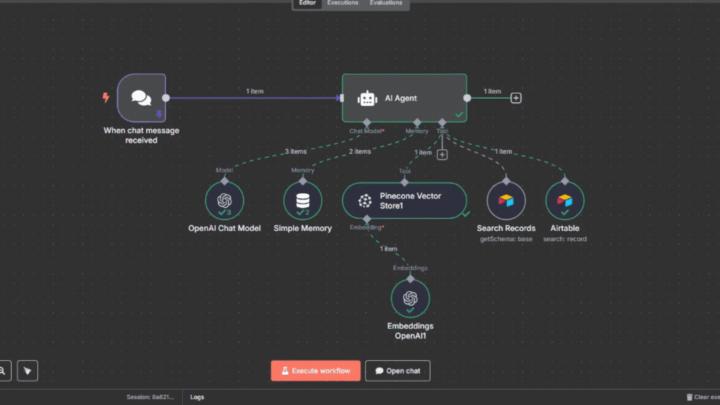Screen dimensions: 720x405
Task: Click AI Agent Chat Model connector diamond
Action: [x=366, y=123]
